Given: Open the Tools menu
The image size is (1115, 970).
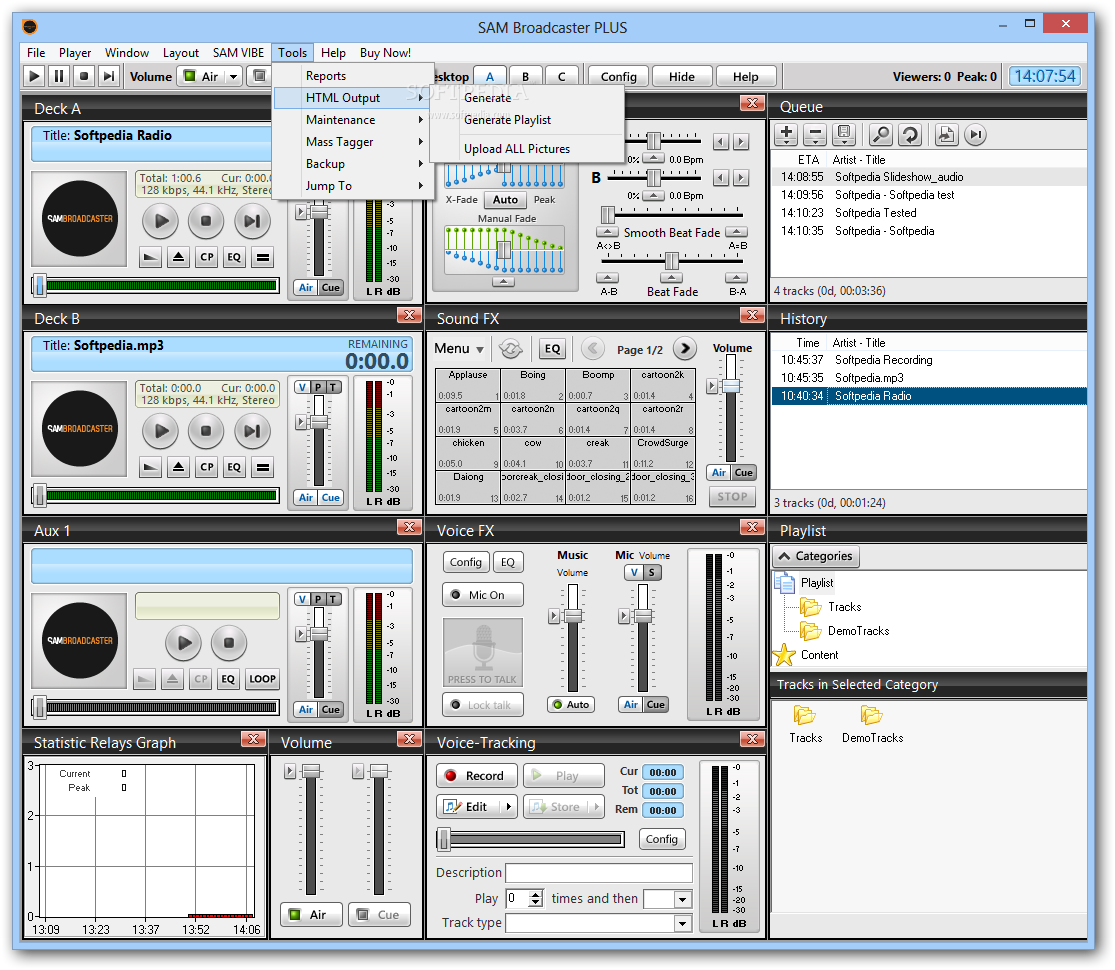Looking at the screenshot, I should tap(292, 53).
